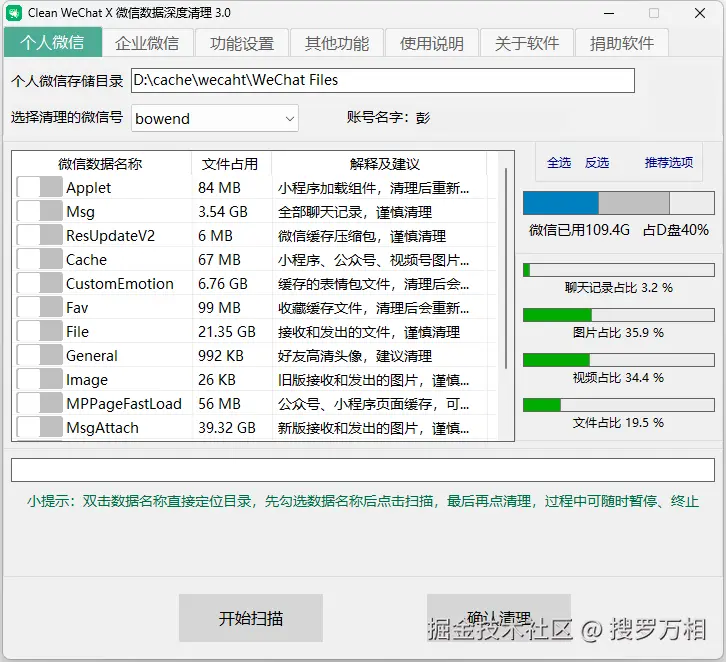
Task: Tick the Fav row checkbox
Action: pyautogui.click(x=39, y=307)
